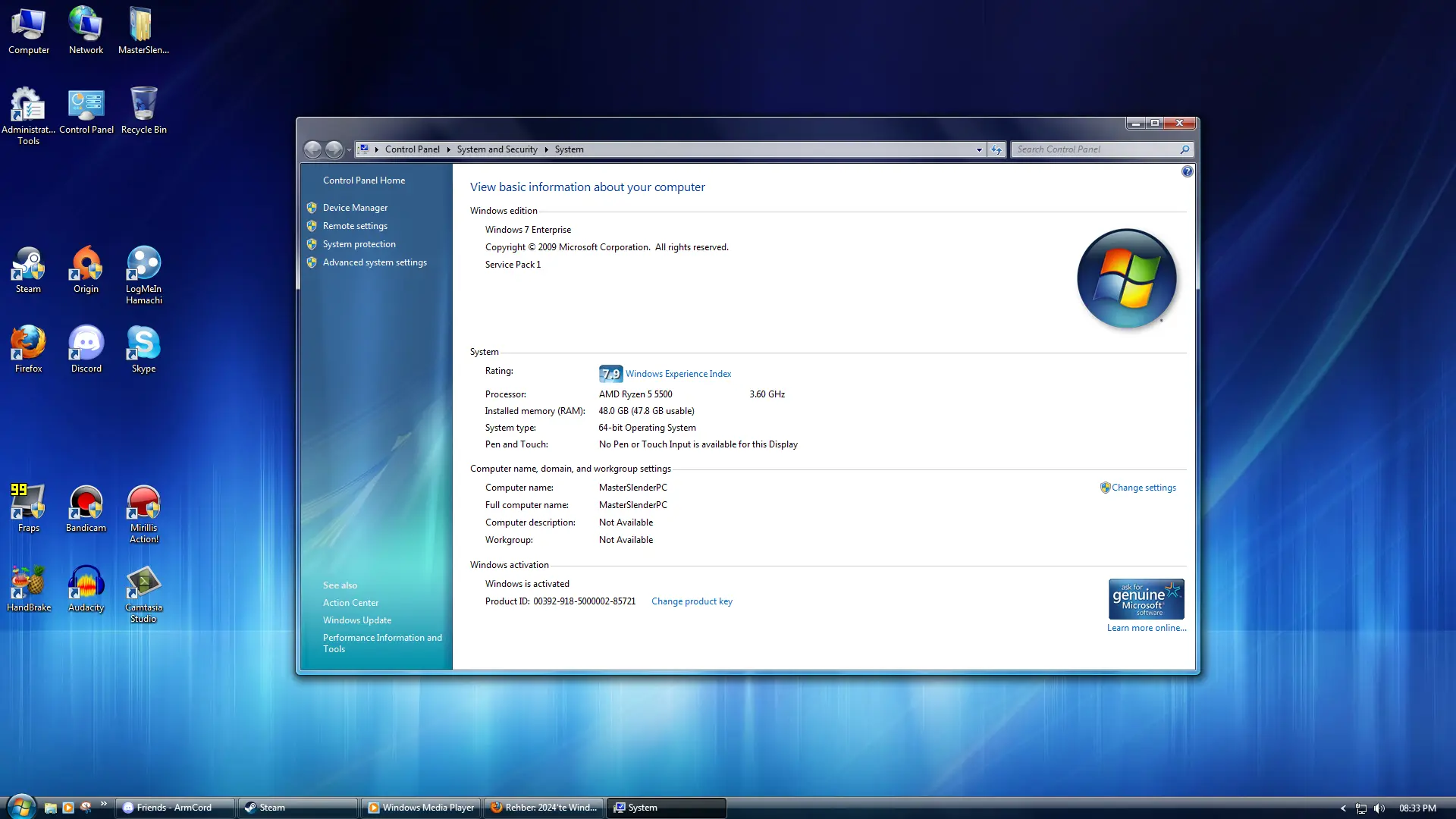This screenshot has height=819, width=1456.
Task: Select the Firefox desktop shortcut
Action: pyautogui.click(x=29, y=350)
